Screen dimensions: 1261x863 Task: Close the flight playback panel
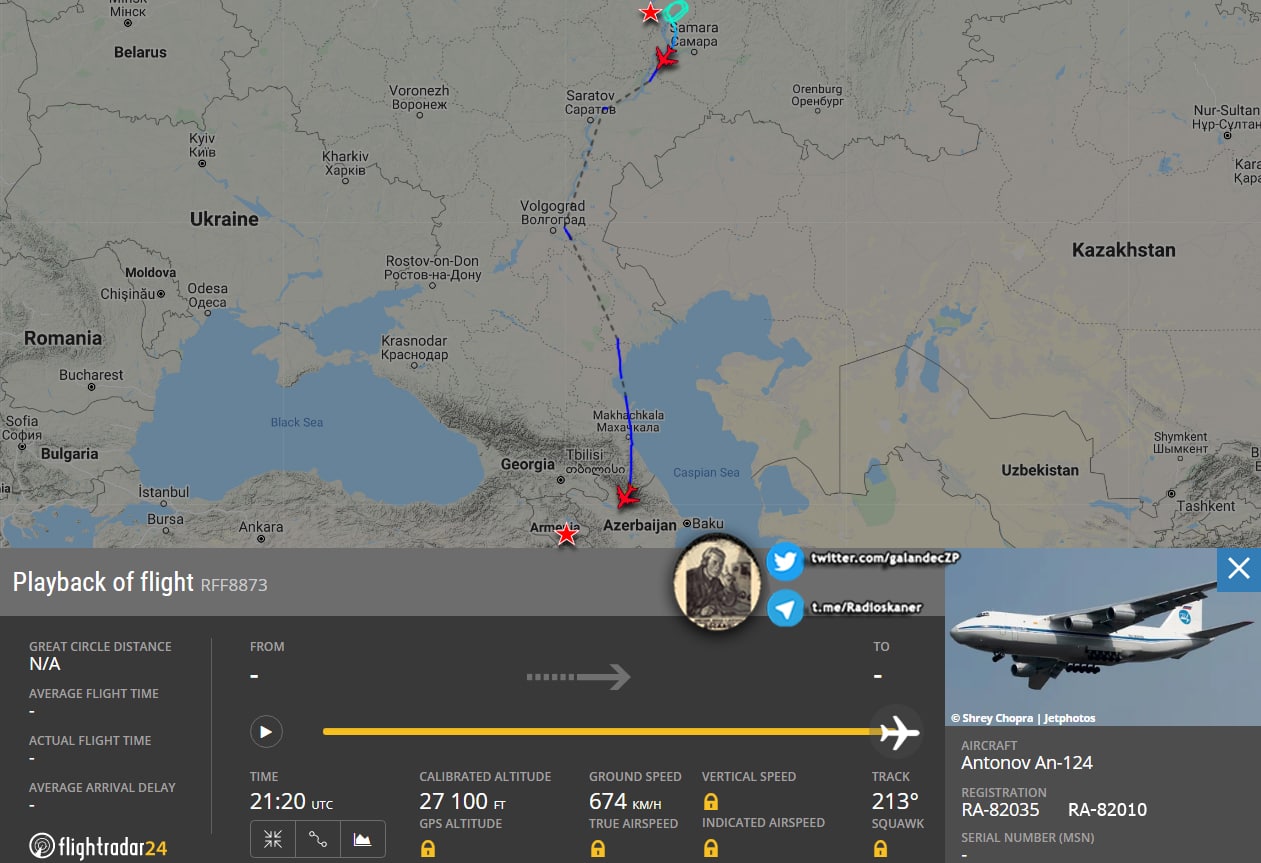point(1239,569)
